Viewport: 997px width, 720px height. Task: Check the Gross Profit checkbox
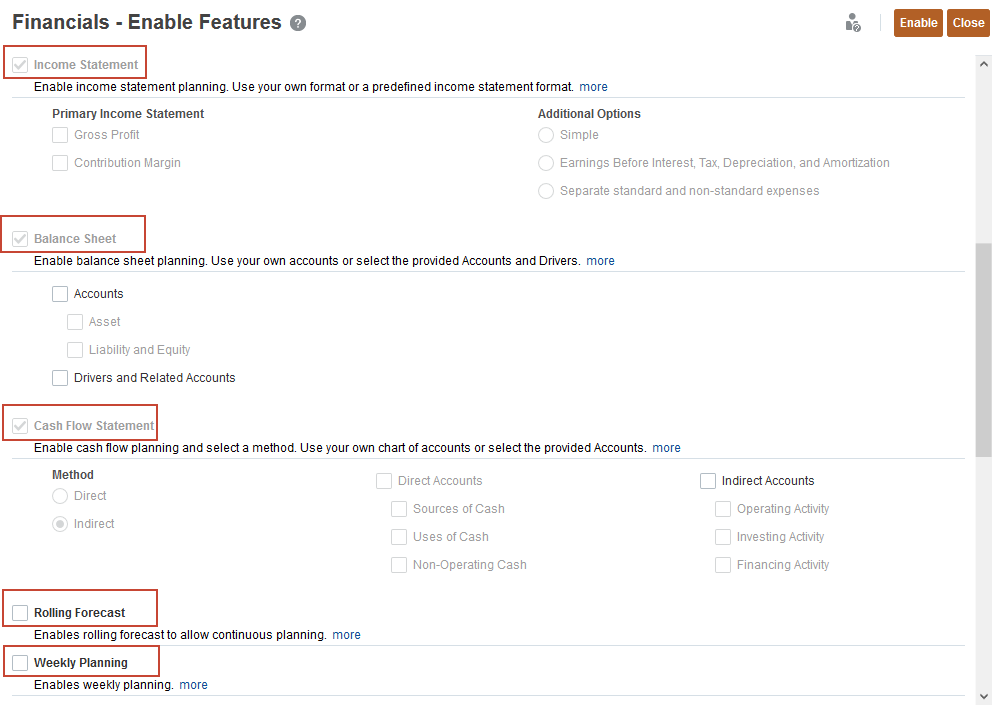pos(60,135)
